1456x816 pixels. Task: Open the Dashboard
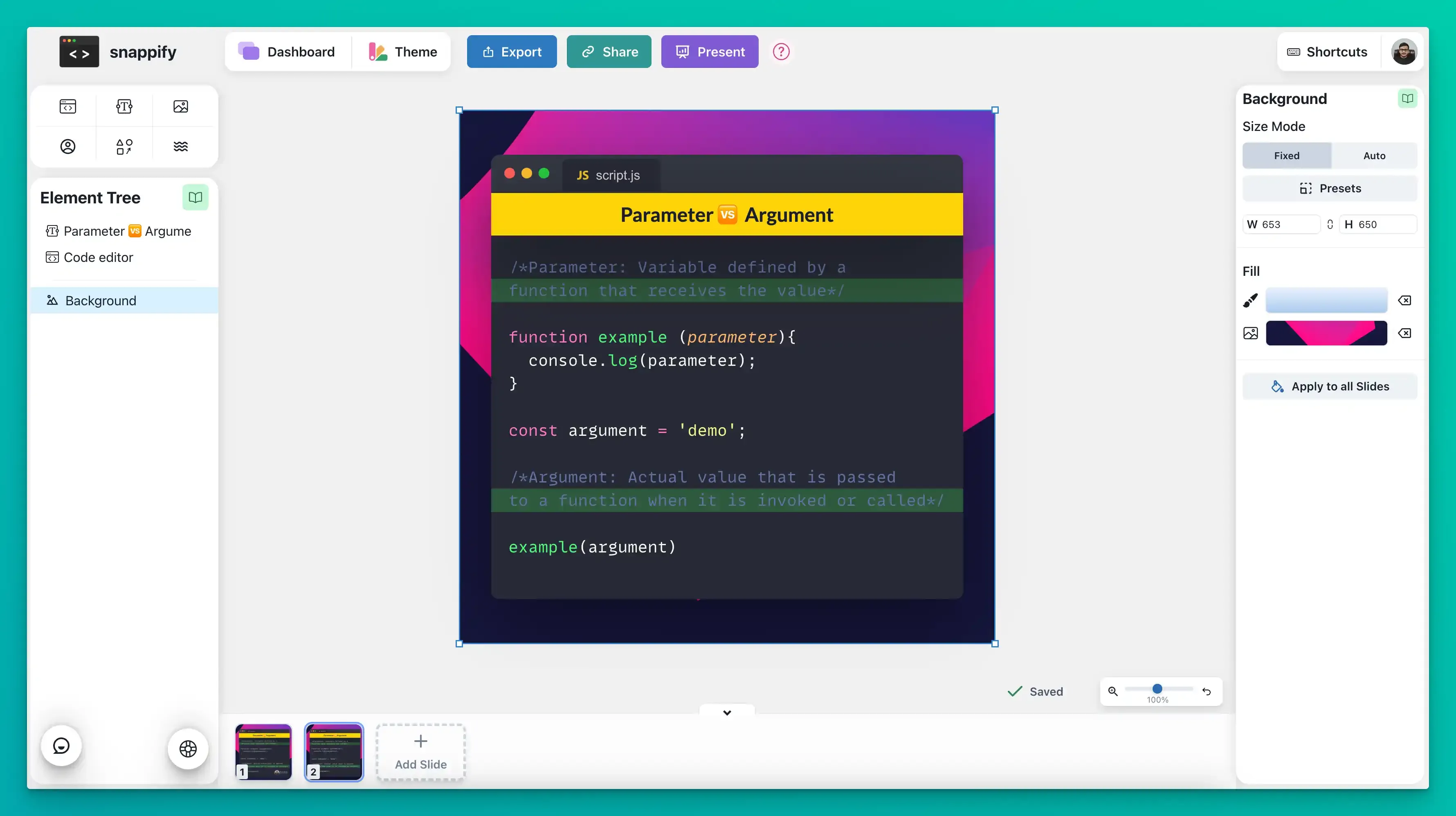click(x=287, y=52)
